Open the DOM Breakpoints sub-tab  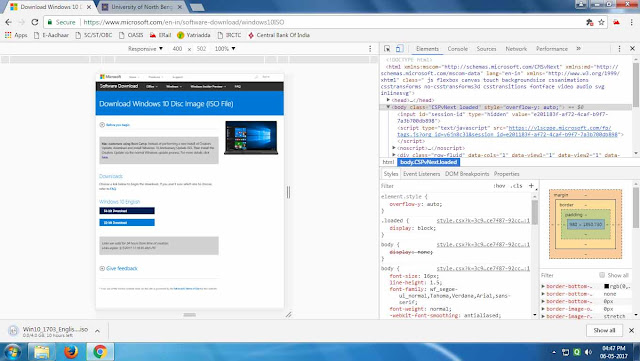[467, 174]
